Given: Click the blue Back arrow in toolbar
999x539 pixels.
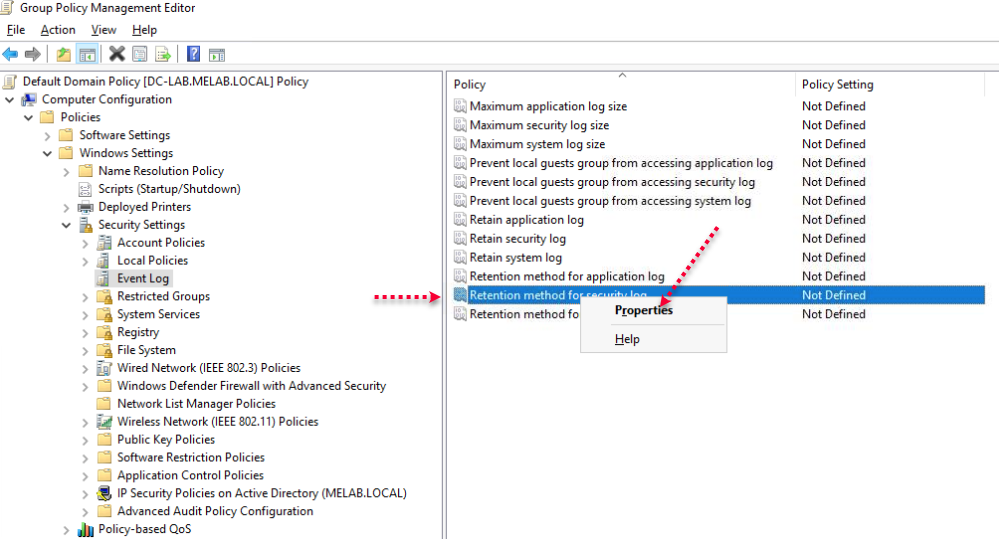Looking at the screenshot, I should pyautogui.click(x=10, y=54).
